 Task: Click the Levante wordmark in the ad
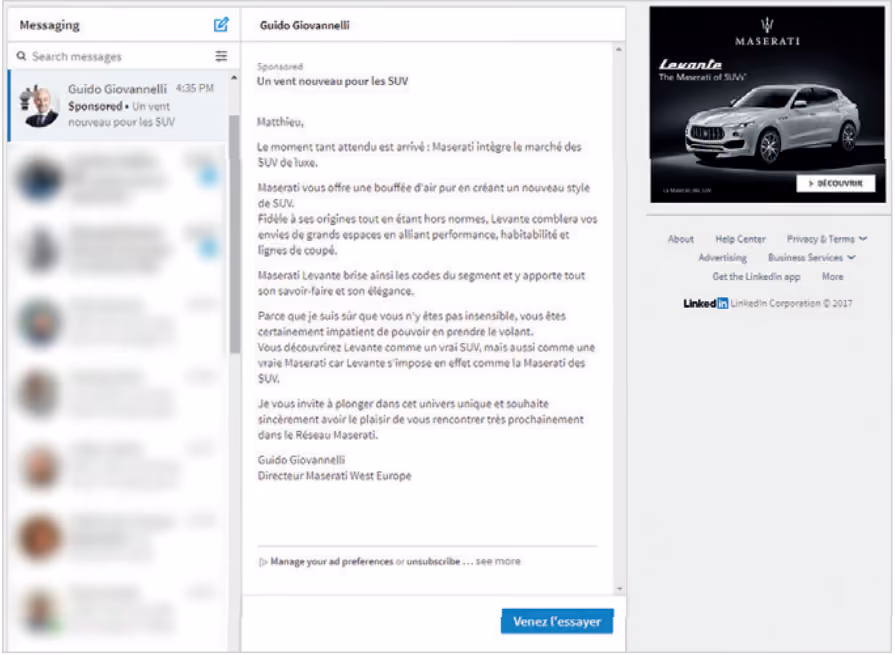[690, 64]
